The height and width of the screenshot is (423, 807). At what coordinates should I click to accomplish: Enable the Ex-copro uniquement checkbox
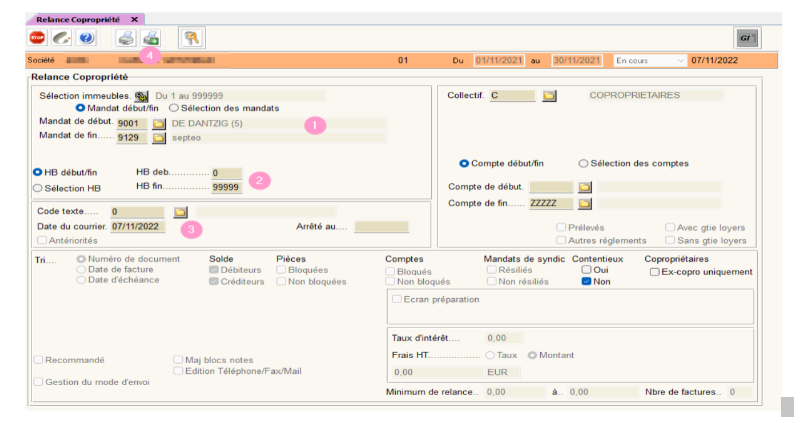tap(653, 271)
